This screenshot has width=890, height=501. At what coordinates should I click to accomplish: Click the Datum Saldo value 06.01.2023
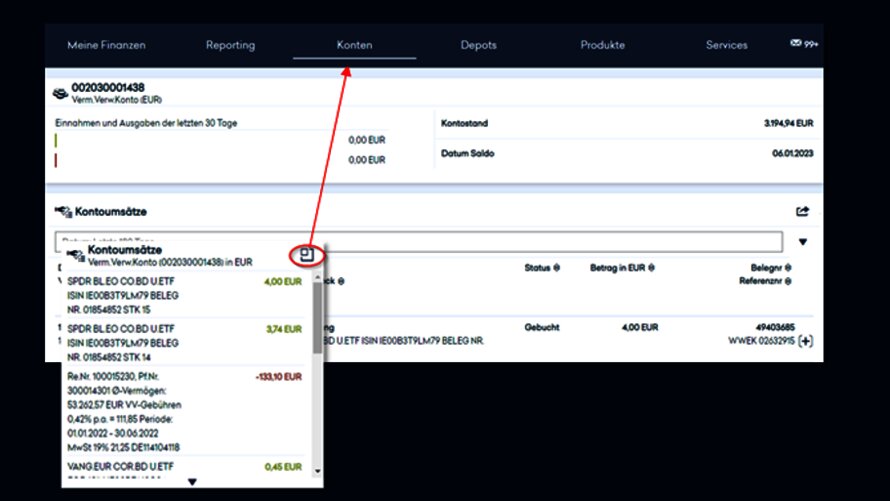coord(792,153)
